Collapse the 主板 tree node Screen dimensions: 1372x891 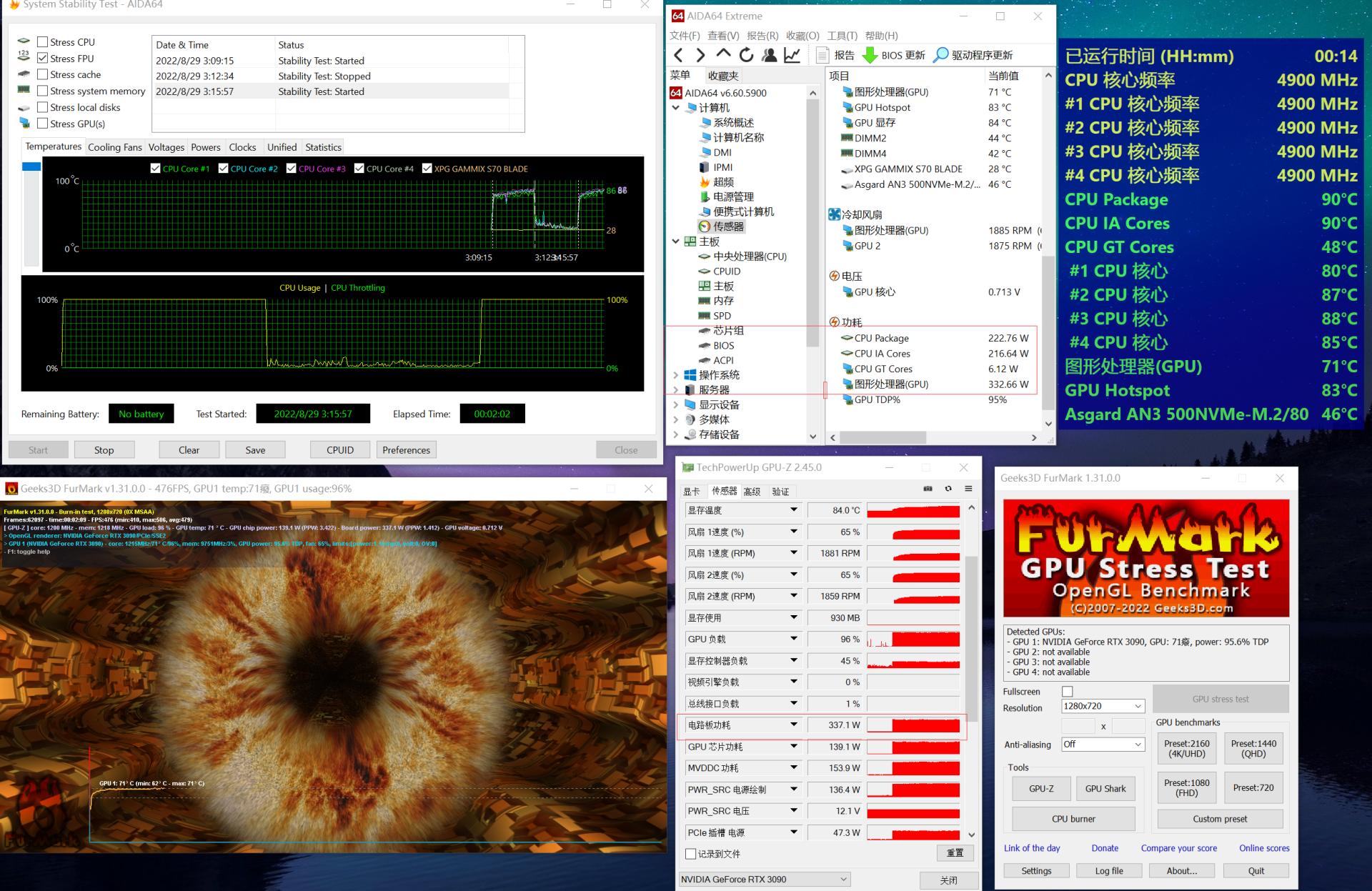pos(676,242)
